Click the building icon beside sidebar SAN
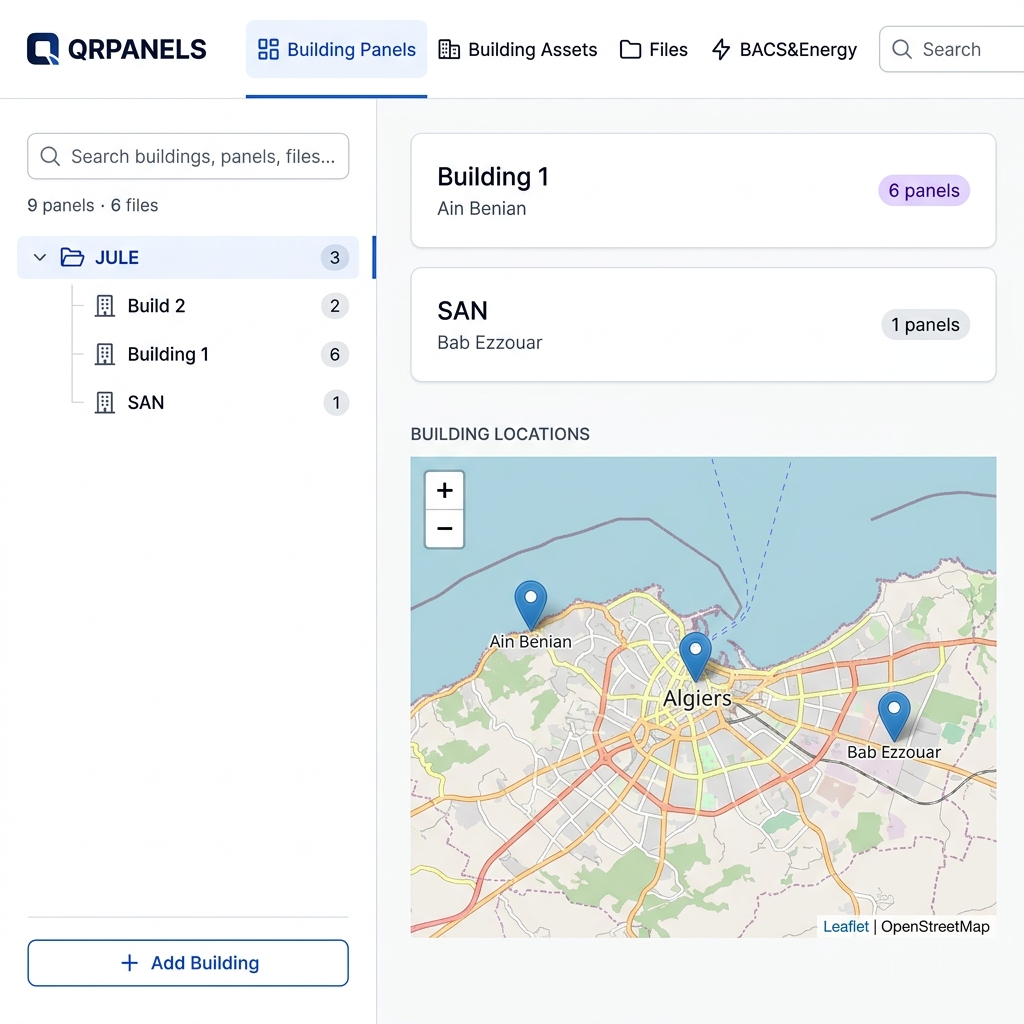 tap(104, 402)
